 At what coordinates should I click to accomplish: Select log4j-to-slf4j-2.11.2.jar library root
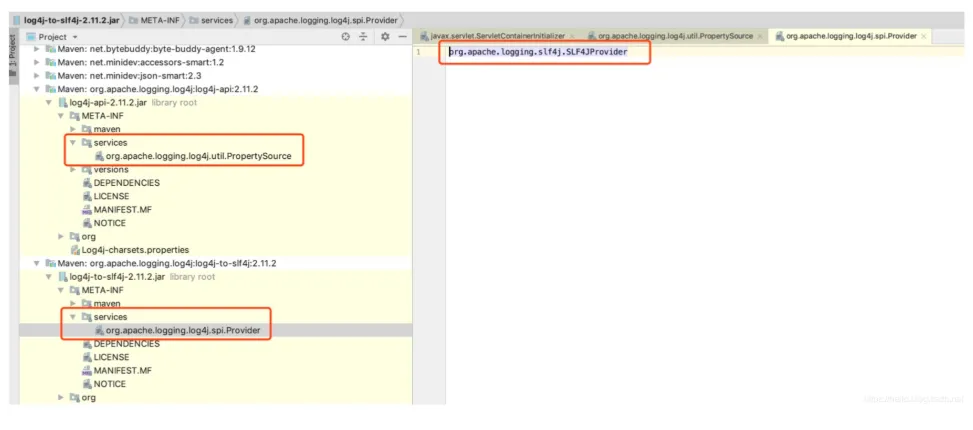coord(215,277)
